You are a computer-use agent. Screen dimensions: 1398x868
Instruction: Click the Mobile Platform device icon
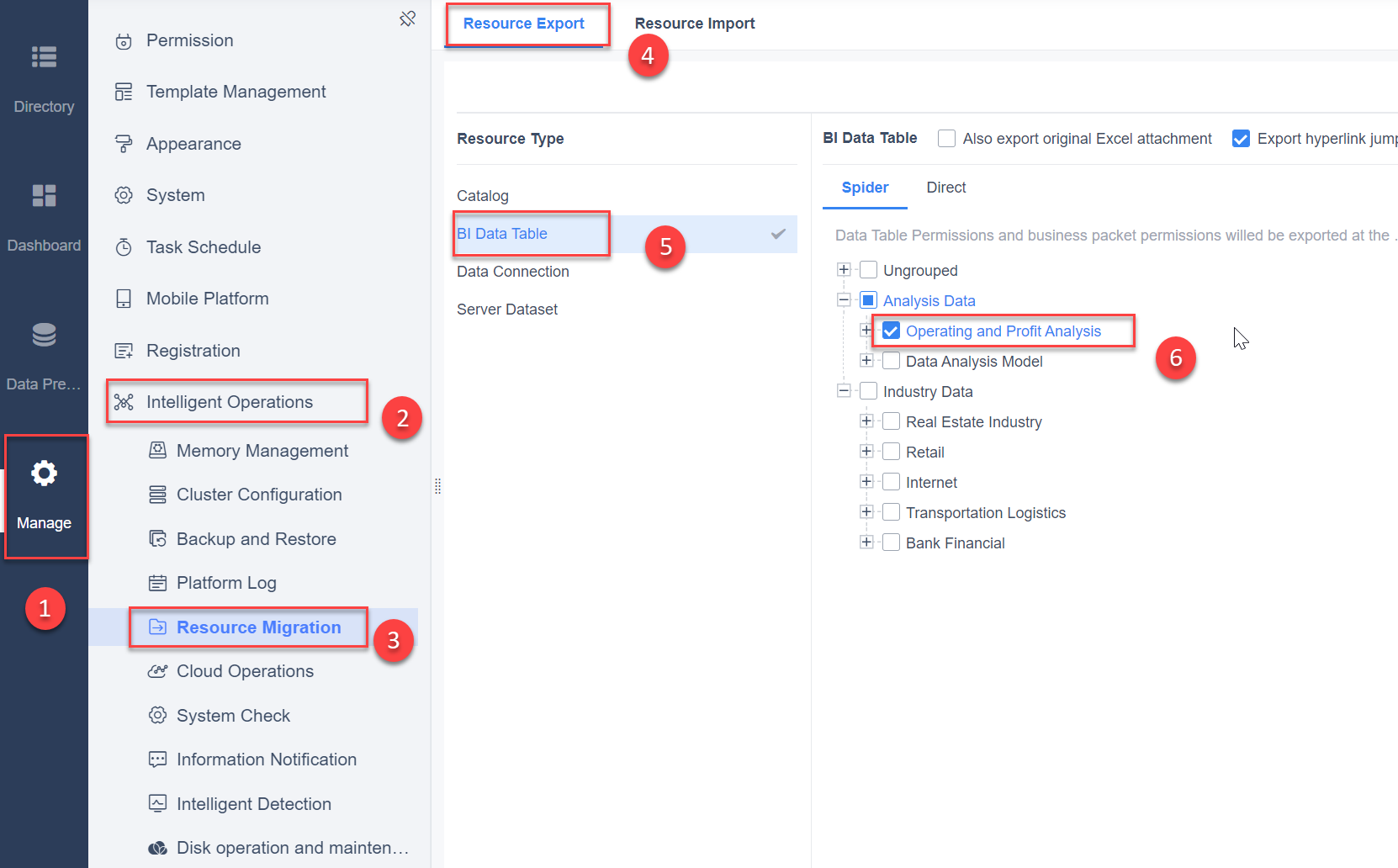124,299
